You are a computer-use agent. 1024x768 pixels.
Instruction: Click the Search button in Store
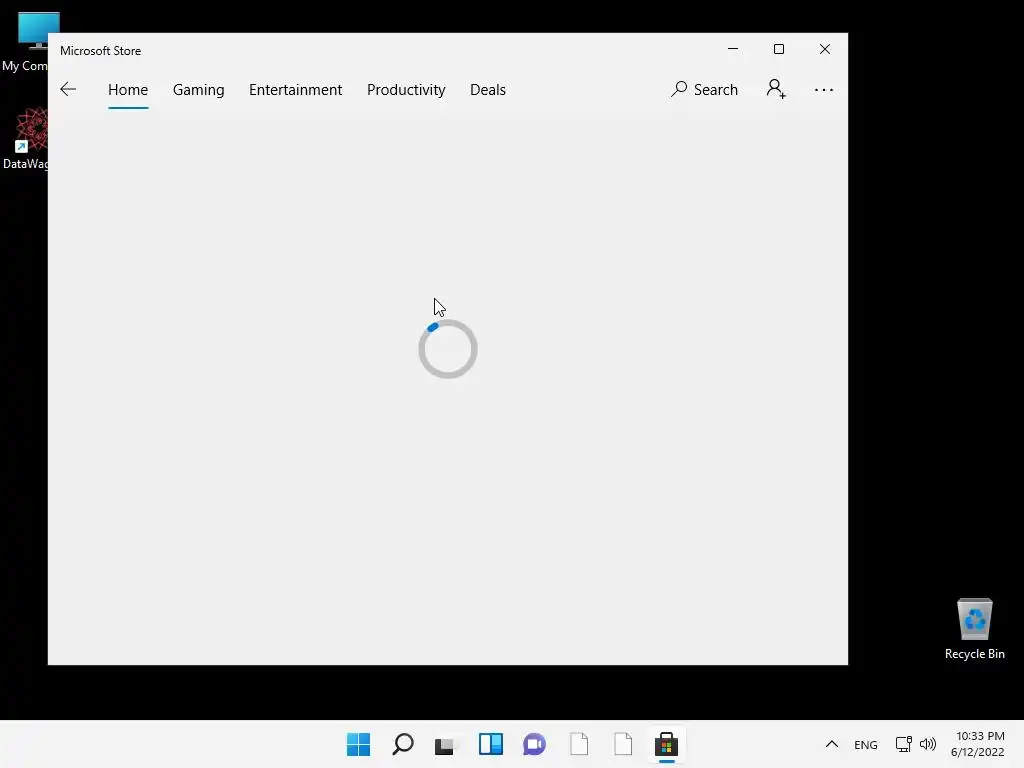[x=704, y=89]
